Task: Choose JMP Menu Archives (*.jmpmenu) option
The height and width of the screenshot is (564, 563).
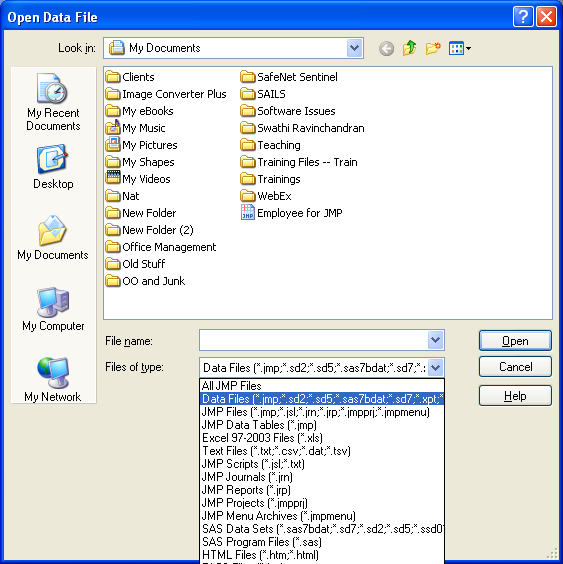Action: click(322, 516)
